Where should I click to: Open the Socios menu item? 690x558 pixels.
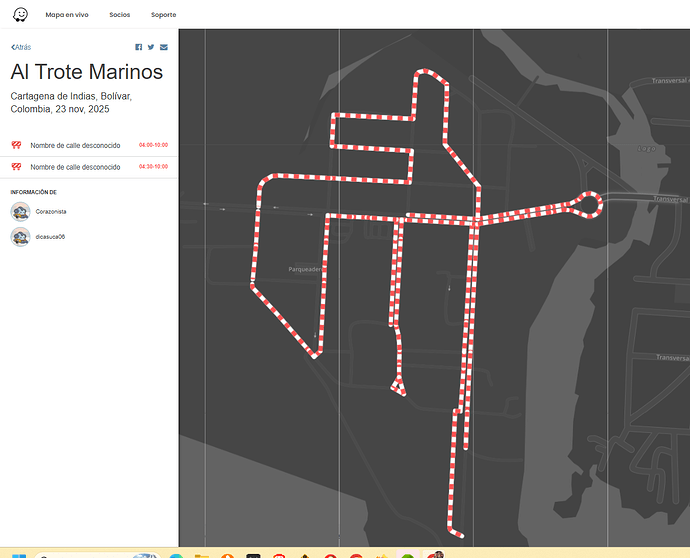pyautogui.click(x=120, y=15)
